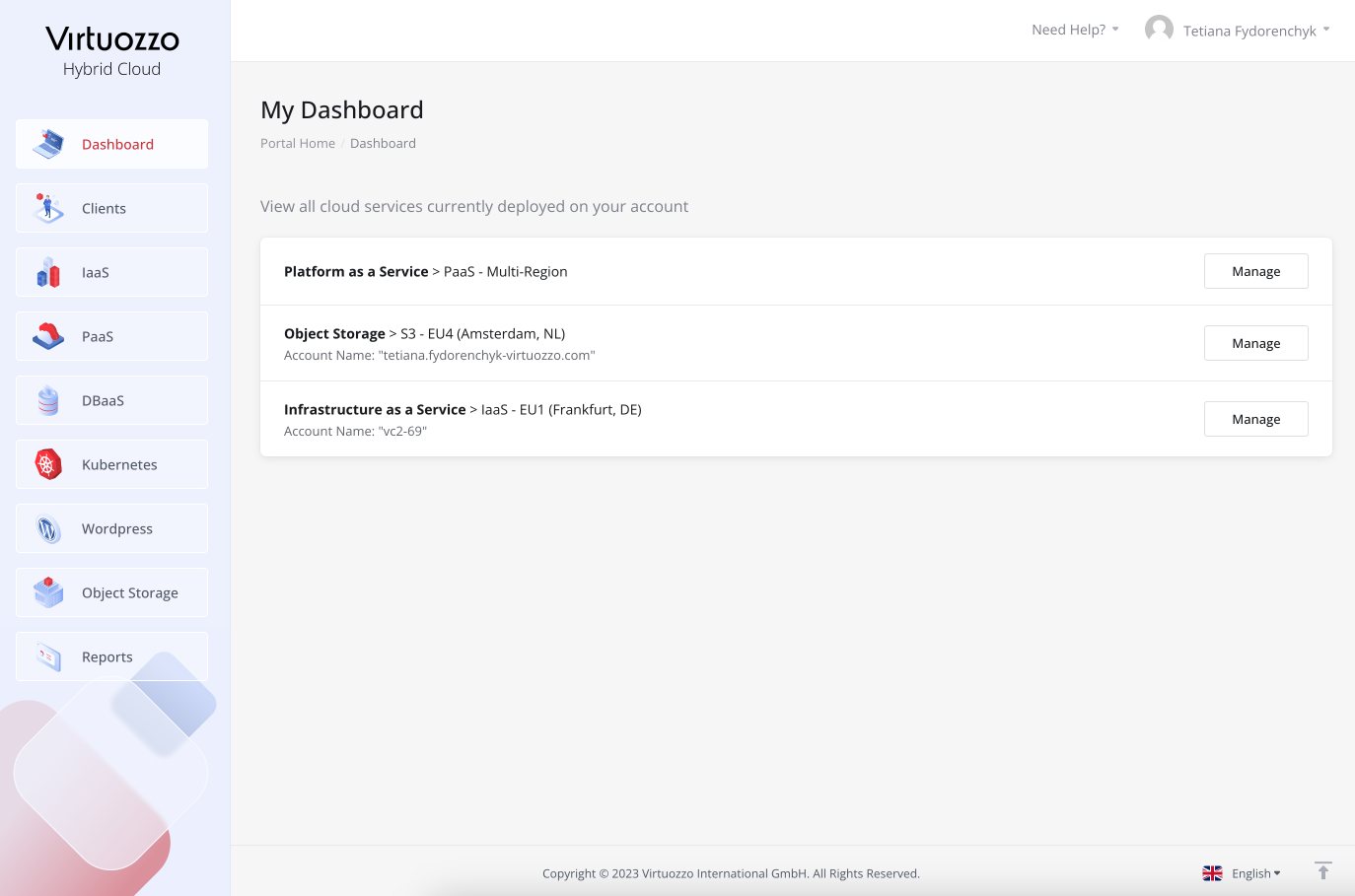
Task: Click the DBaaS database icon
Action: pyautogui.click(x=48, y=400)
